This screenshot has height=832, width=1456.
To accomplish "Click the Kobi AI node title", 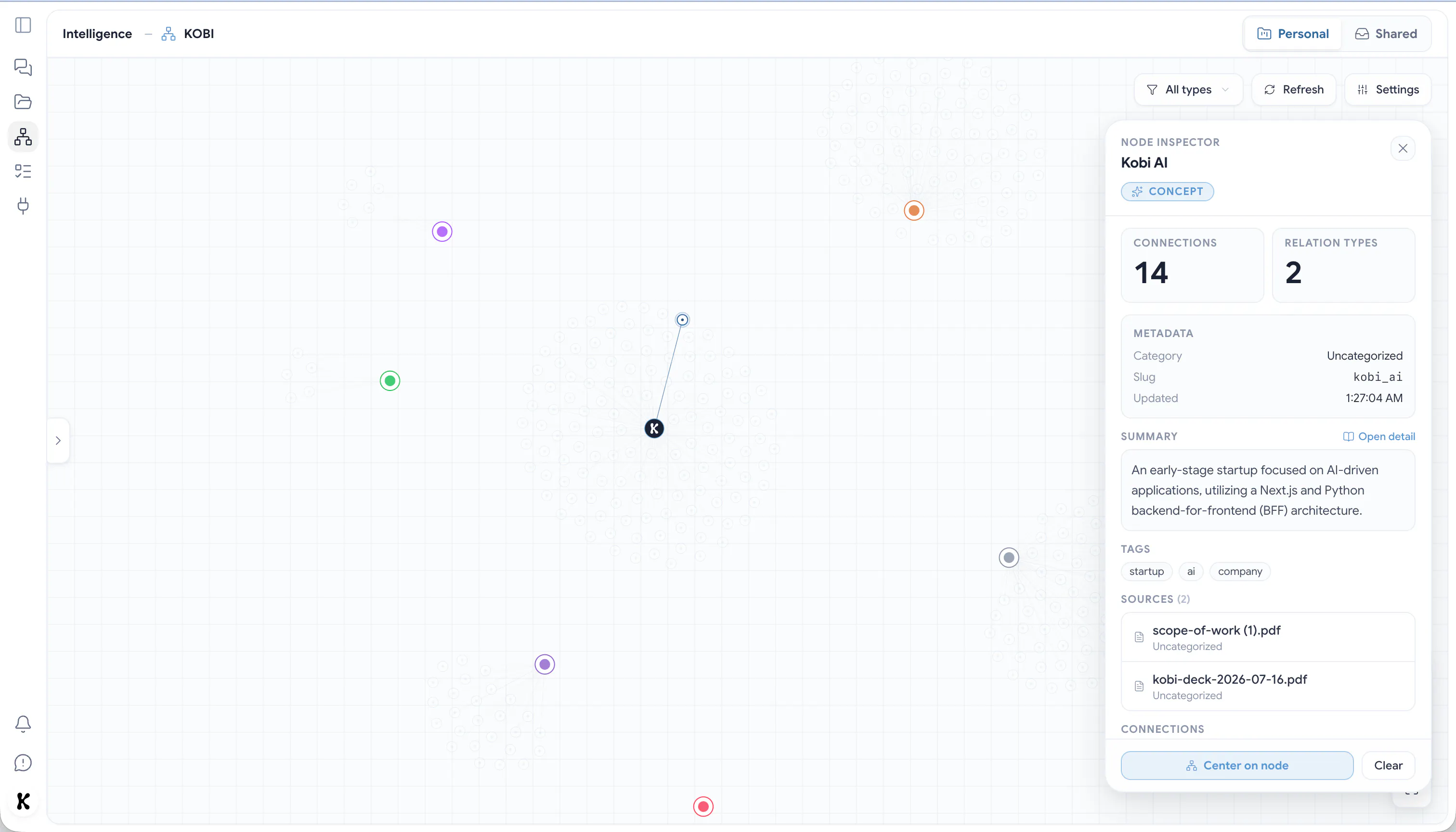I will [1144, 163].
